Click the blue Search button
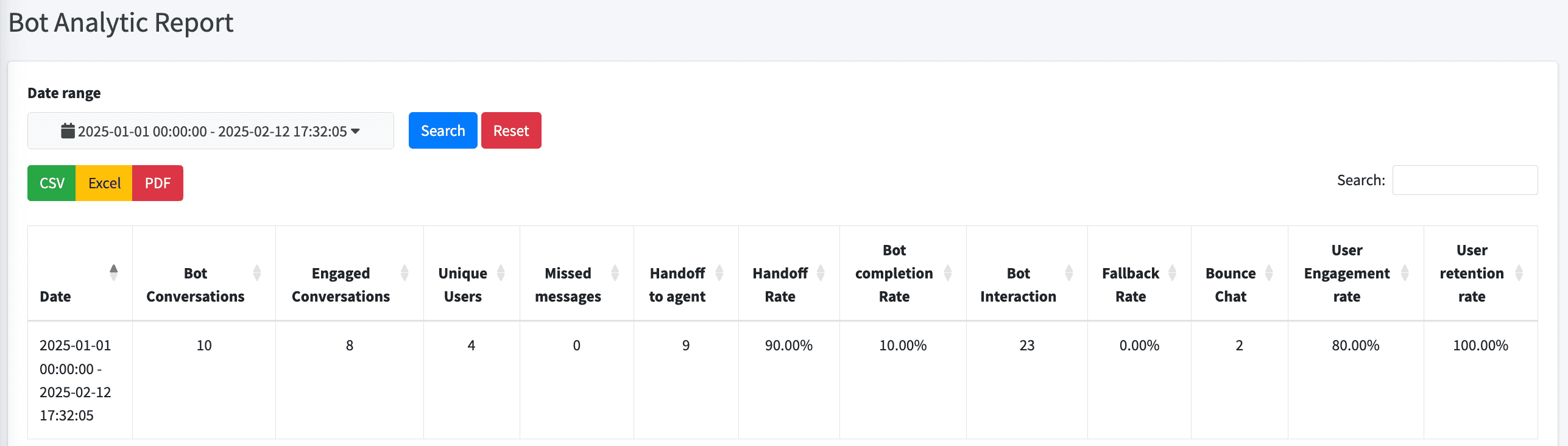Viewport: 1568px width, 446px height. tap(443, 130)
